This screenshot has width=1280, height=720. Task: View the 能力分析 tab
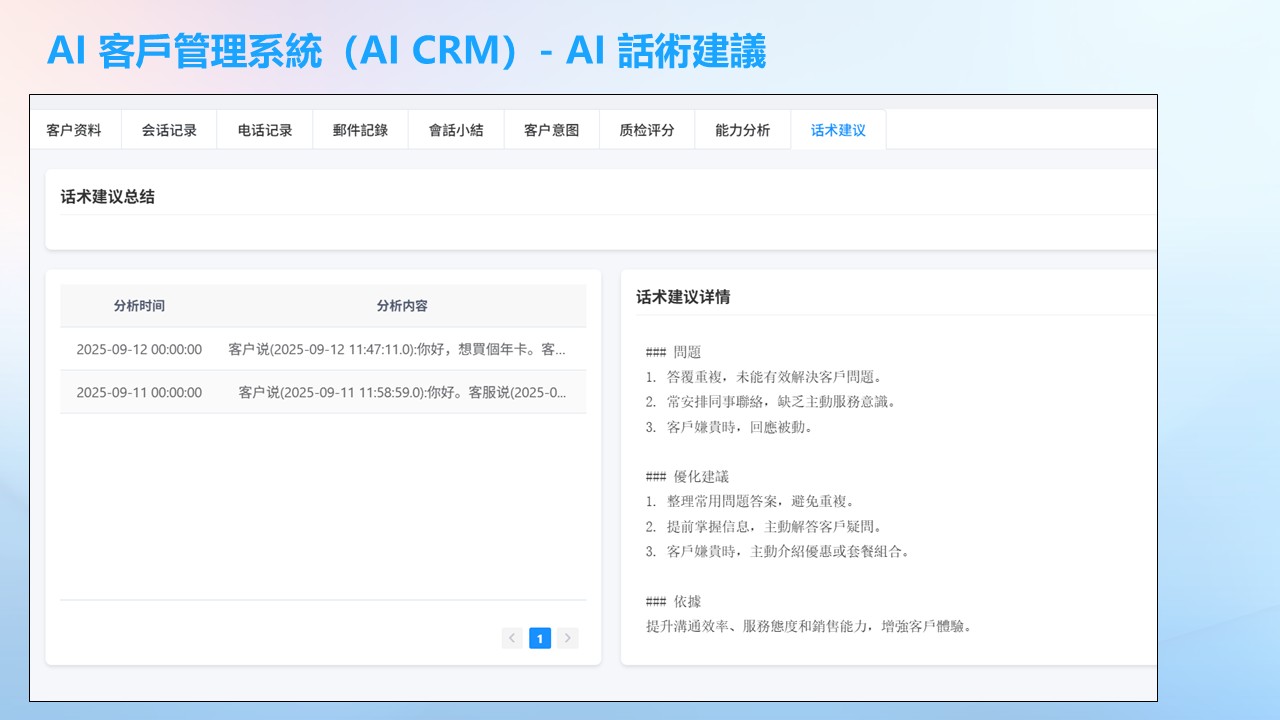tap(742, 130)
